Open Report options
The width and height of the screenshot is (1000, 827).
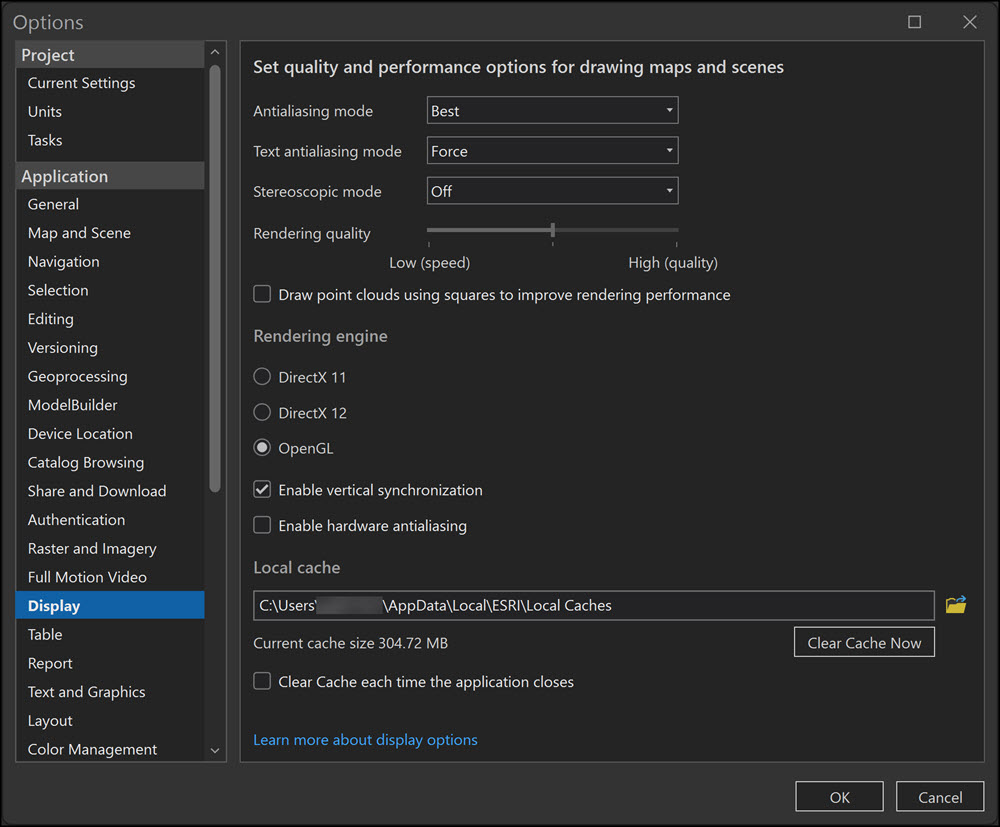(50, 663)
